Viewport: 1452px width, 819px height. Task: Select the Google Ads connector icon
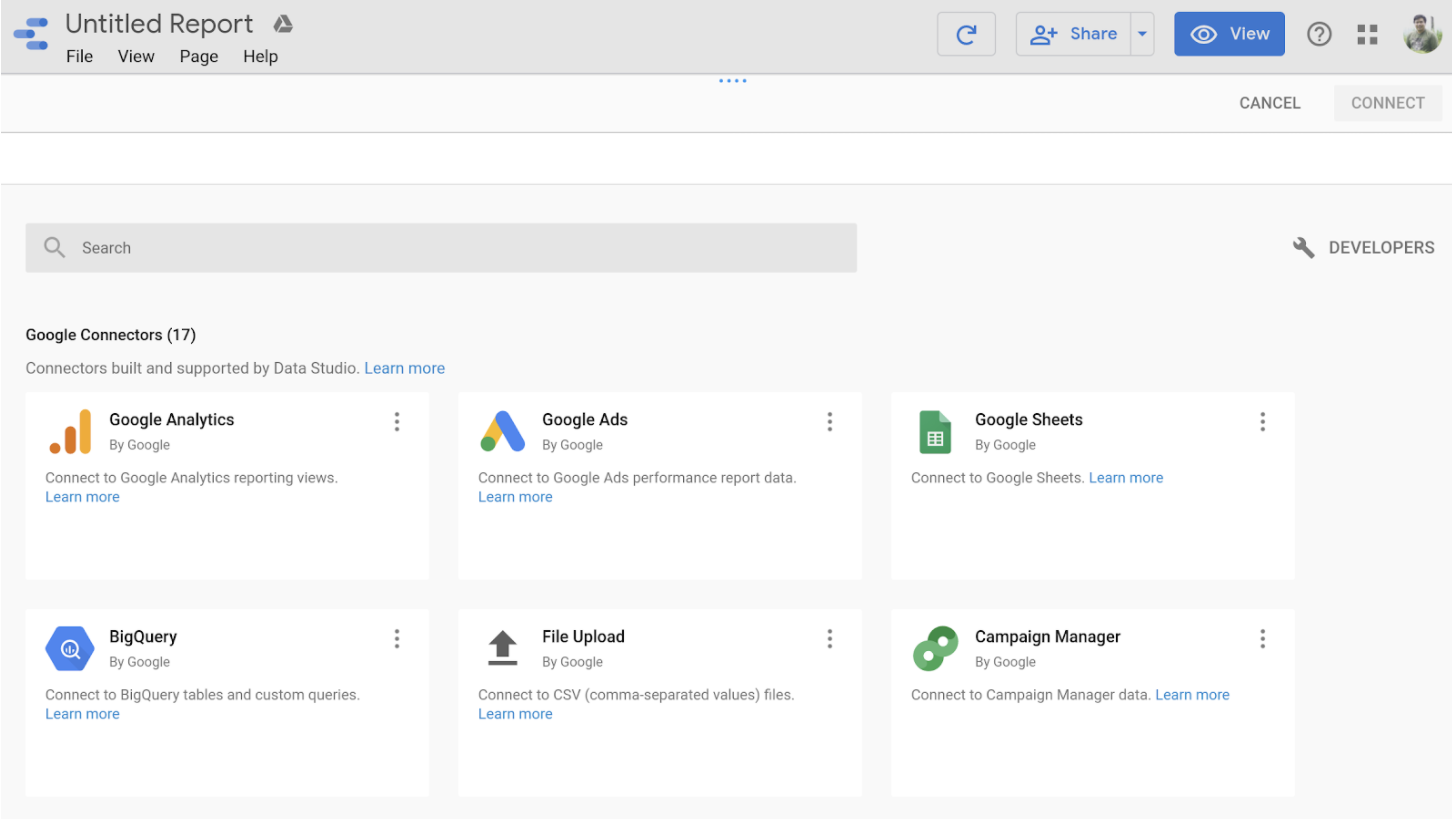point(503,431)
